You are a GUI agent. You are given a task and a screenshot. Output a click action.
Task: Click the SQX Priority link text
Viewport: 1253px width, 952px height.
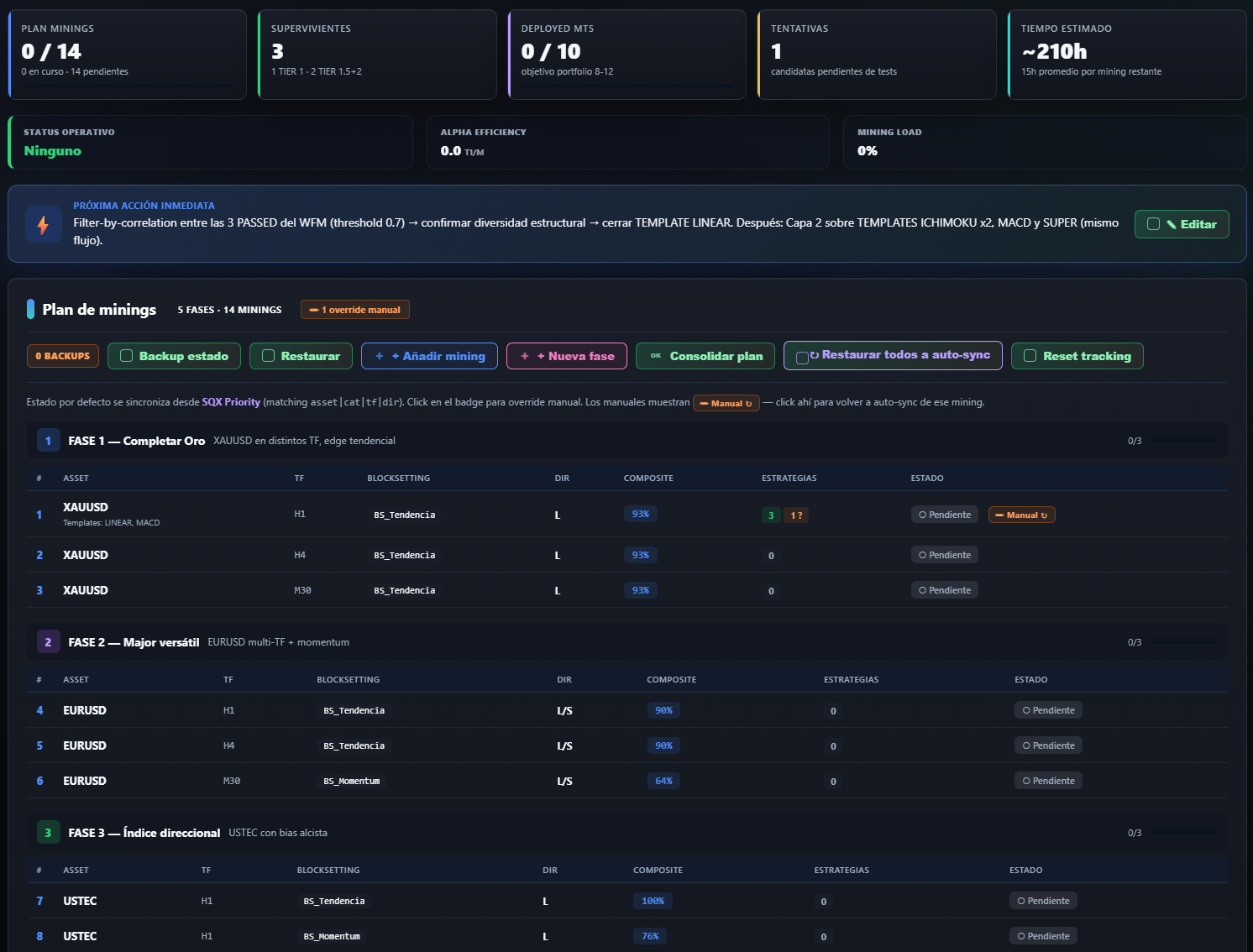231,402
